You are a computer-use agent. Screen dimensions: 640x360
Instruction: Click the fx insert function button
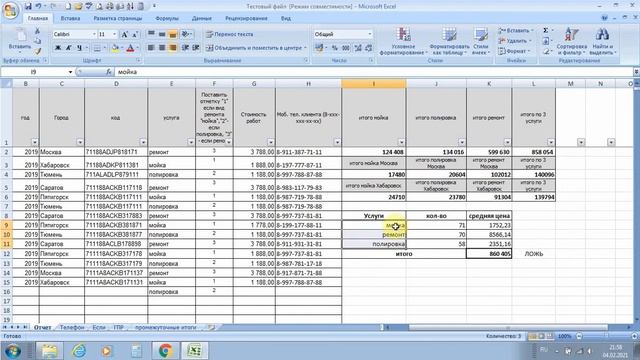(x=109, y=72)
